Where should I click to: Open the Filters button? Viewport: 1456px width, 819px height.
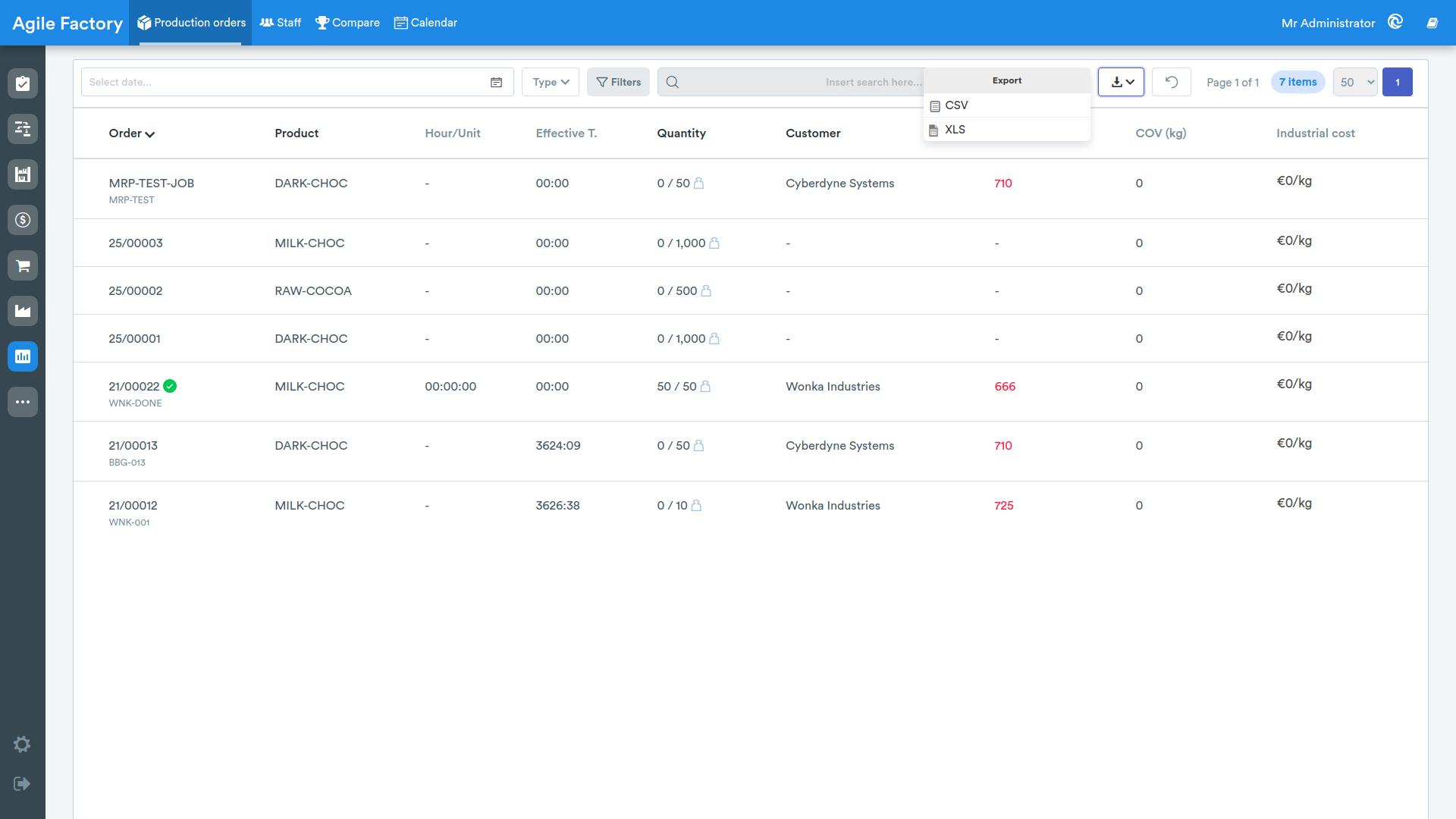618,82
